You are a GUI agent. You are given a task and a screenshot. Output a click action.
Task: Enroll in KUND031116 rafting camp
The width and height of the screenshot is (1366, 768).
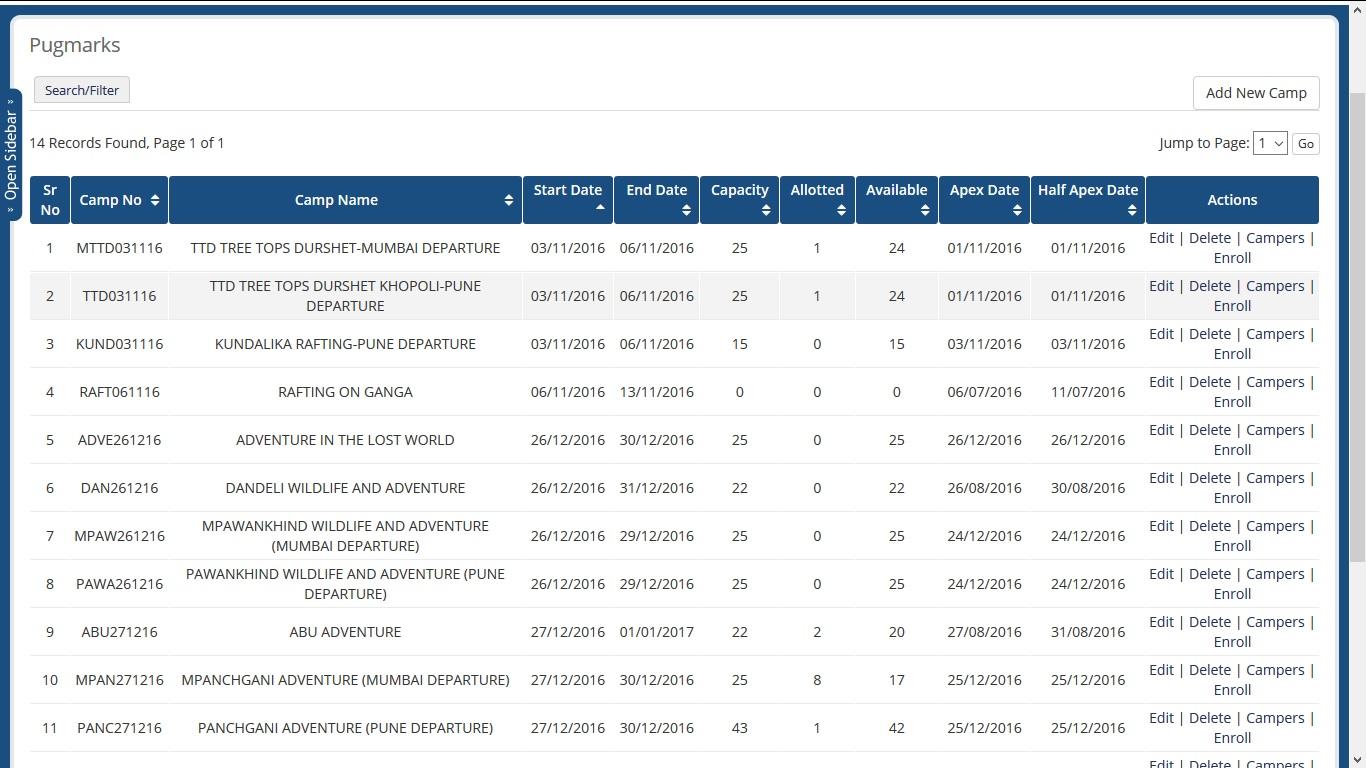point(1232,354)
